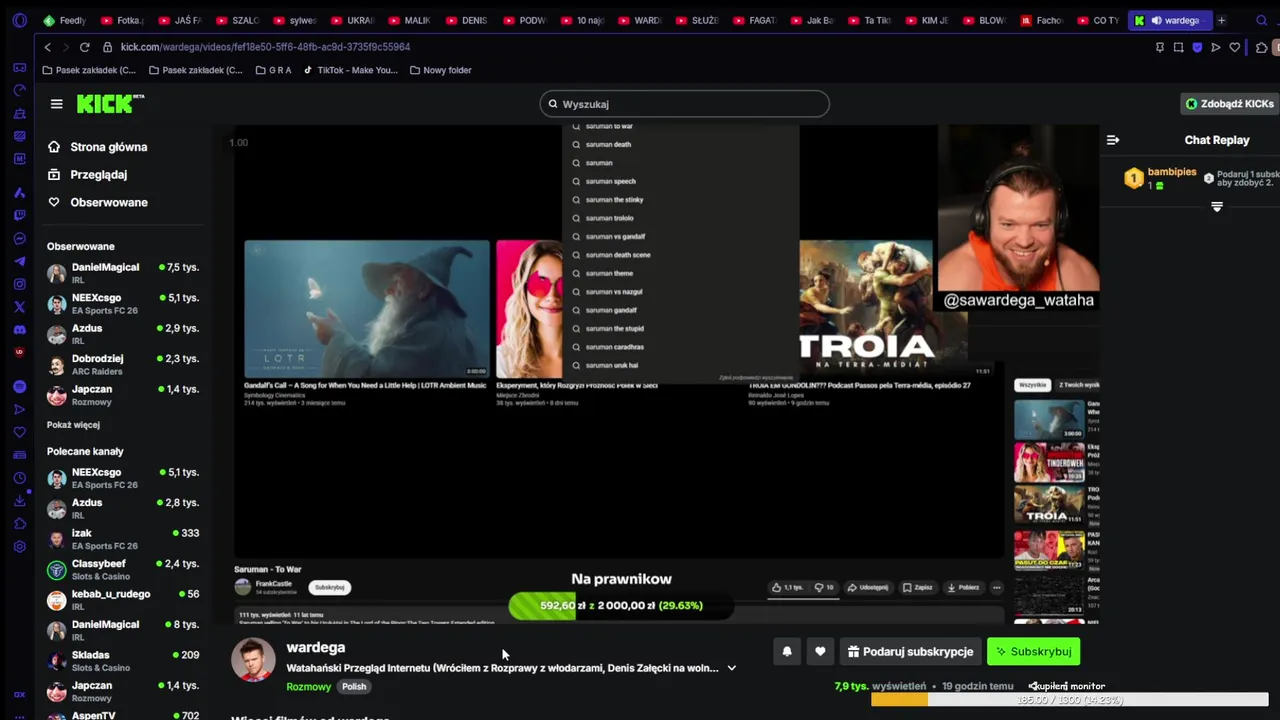Viewport: 1280px width, 720px height.
Task: Open the browser extensions puzzle icon
Action: click(1262, 47)
